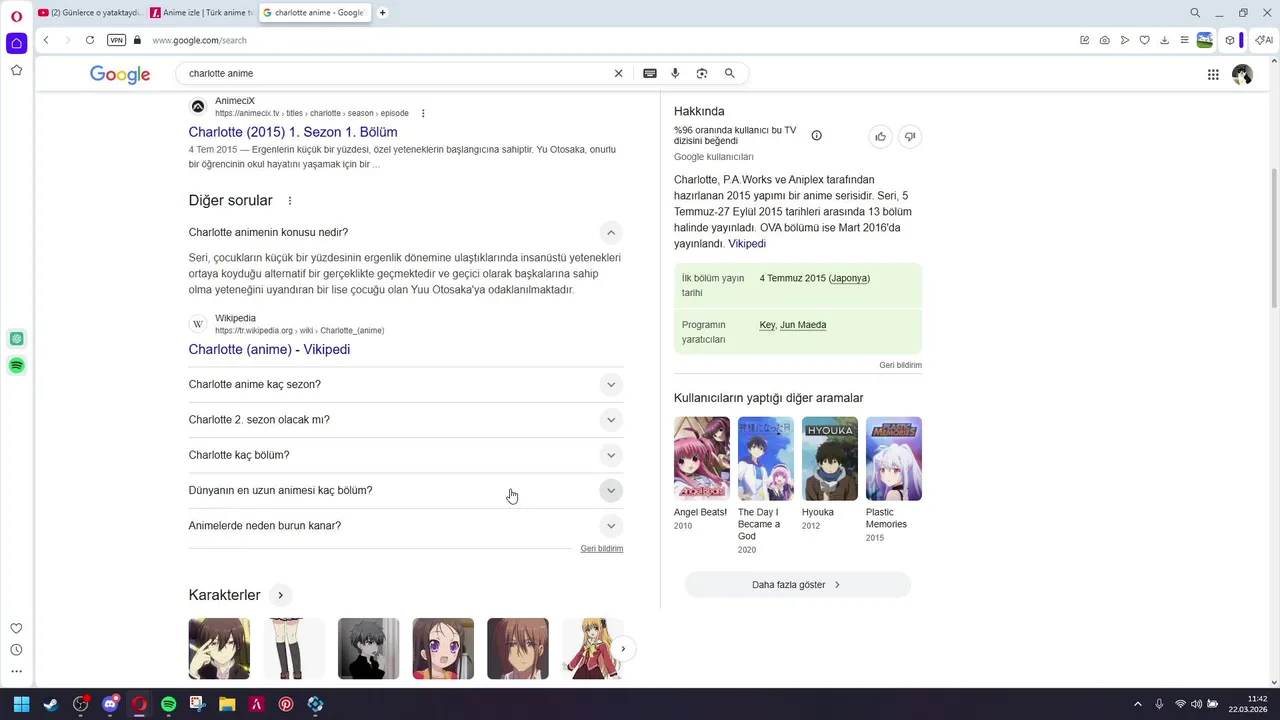Start voice search with the microphone

[x=675, y=73]
